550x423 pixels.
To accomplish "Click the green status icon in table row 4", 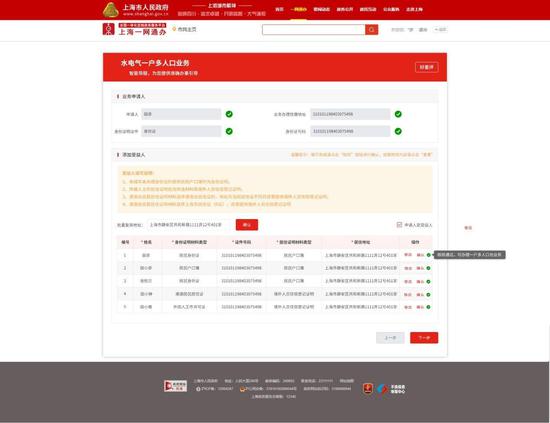I will pos(428,294).
